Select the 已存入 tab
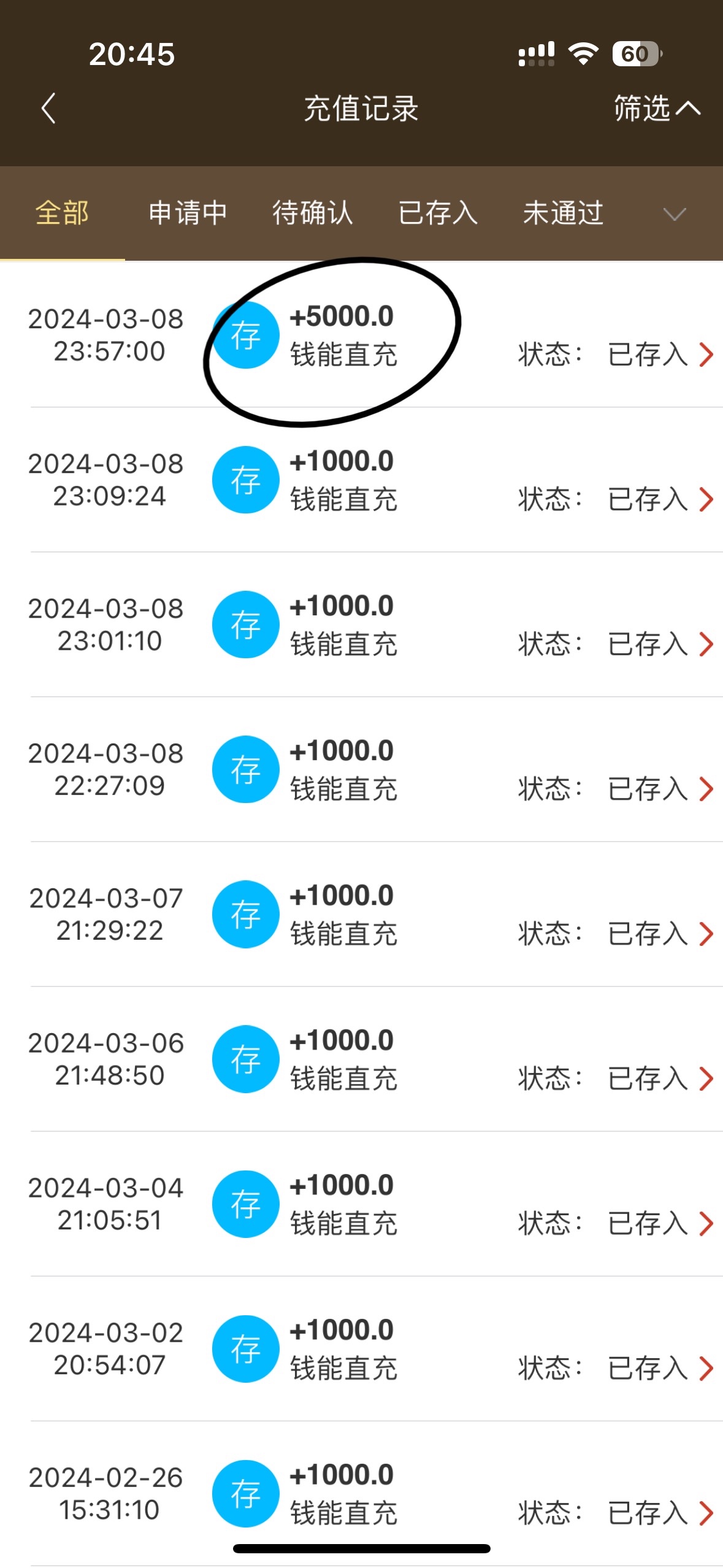The height and width of the screenshot is (1568, 723). (438, 213)
